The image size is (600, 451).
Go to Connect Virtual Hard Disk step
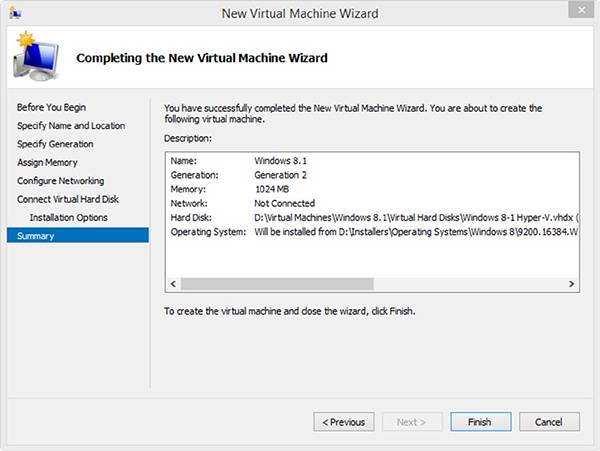pos(69,199)
